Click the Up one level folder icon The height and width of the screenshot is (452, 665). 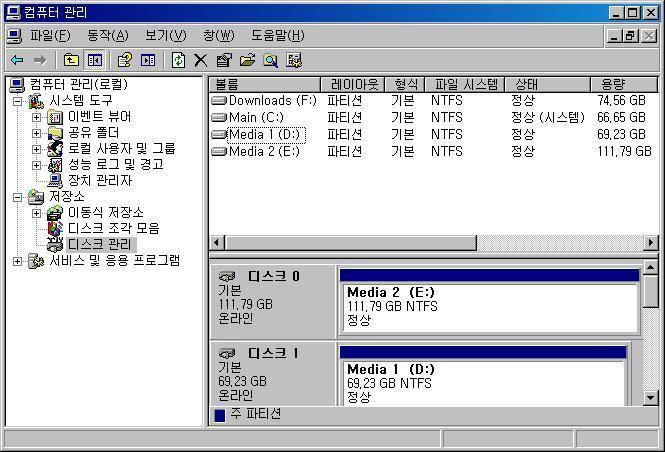pos(71,60)
